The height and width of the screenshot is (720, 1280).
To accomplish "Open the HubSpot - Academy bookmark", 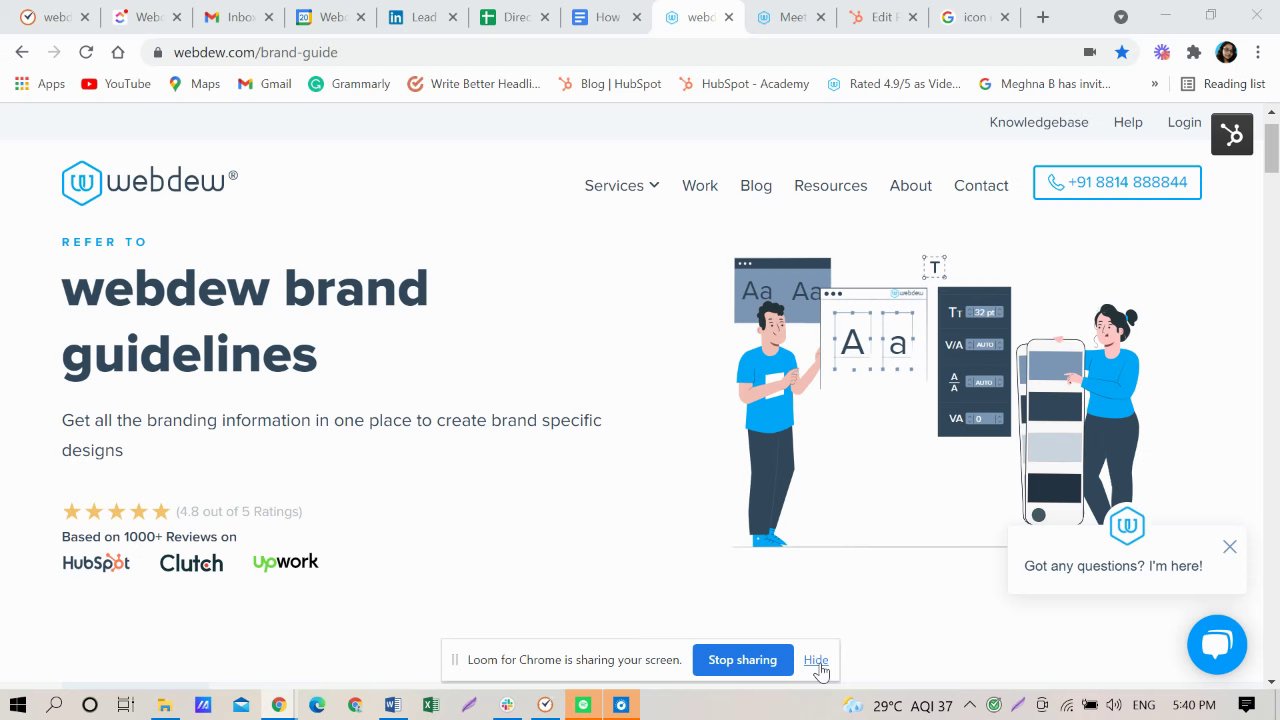I will [744, 84].
